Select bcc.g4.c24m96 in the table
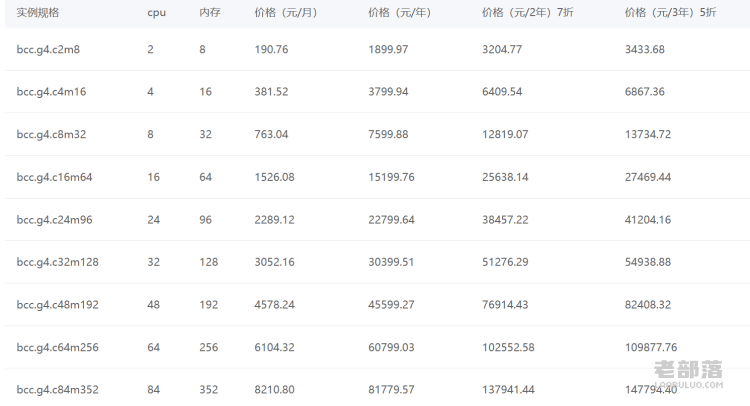Viewport: 750px width, 406px height. (x=55, y=219)
